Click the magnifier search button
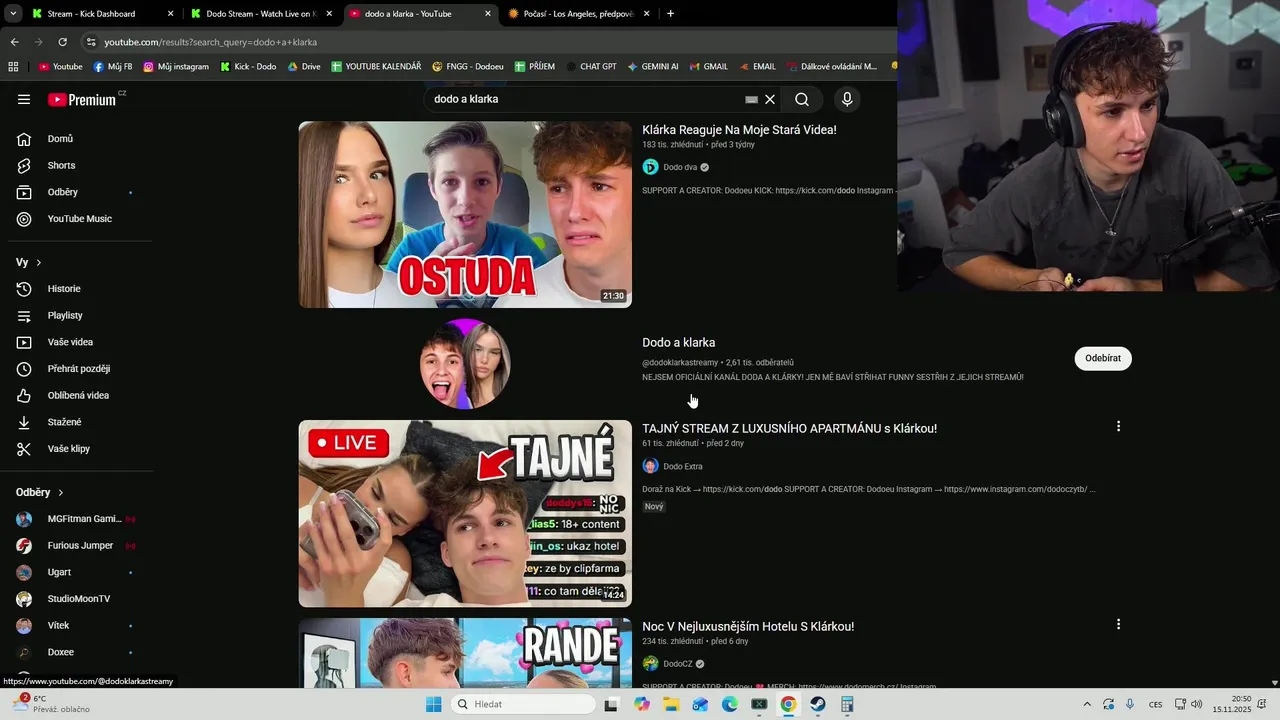Screen dimensions: 1280x720 click(x=802, y=99)
